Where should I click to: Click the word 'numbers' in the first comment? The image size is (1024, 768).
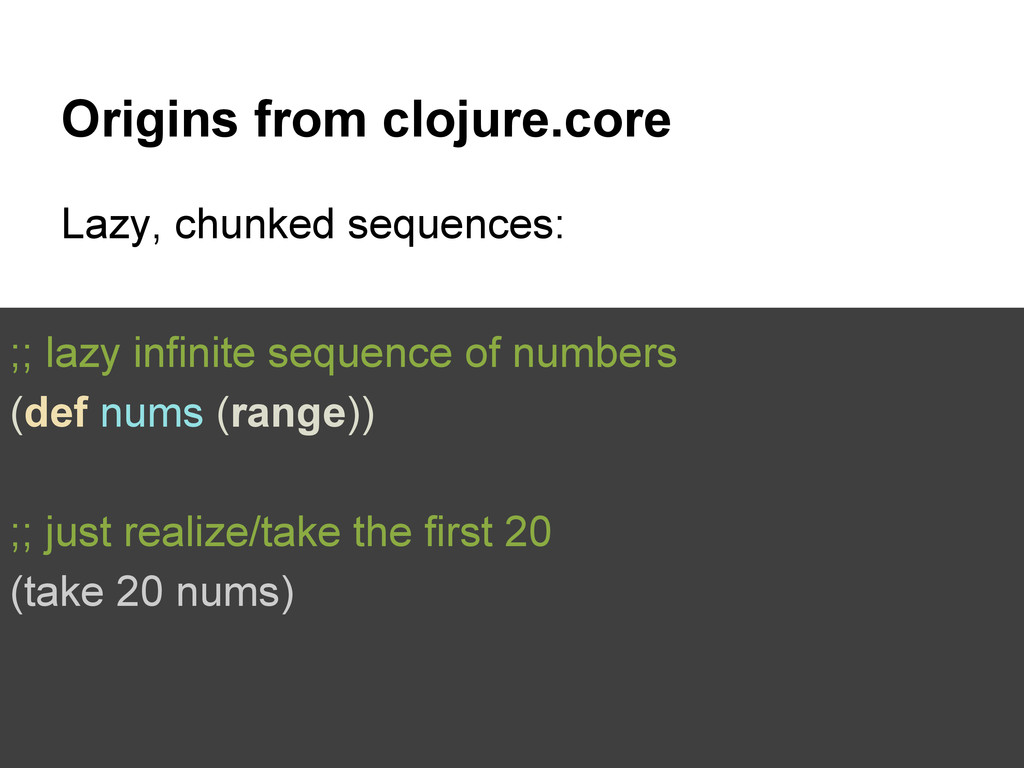[594, 353]
